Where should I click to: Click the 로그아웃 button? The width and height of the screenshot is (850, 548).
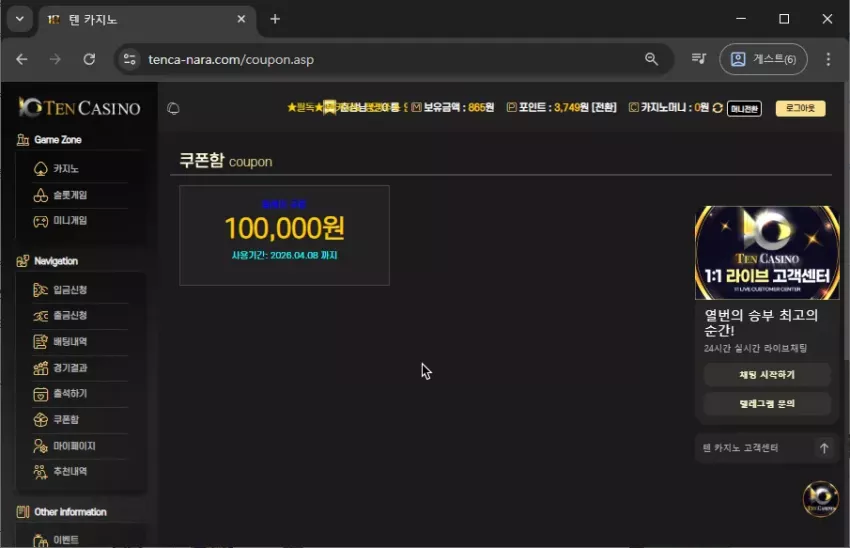pyautogui.click(x=800, y=108)
